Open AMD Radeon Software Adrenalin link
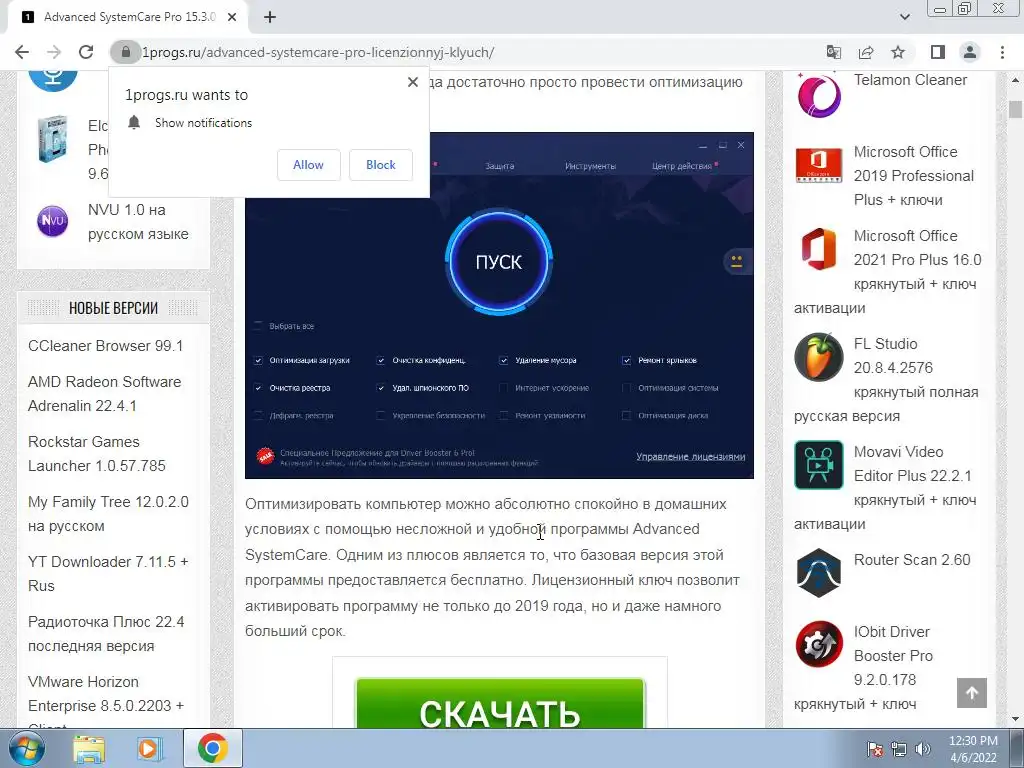This screenshot has width=1024, height=768. [104, 394]
